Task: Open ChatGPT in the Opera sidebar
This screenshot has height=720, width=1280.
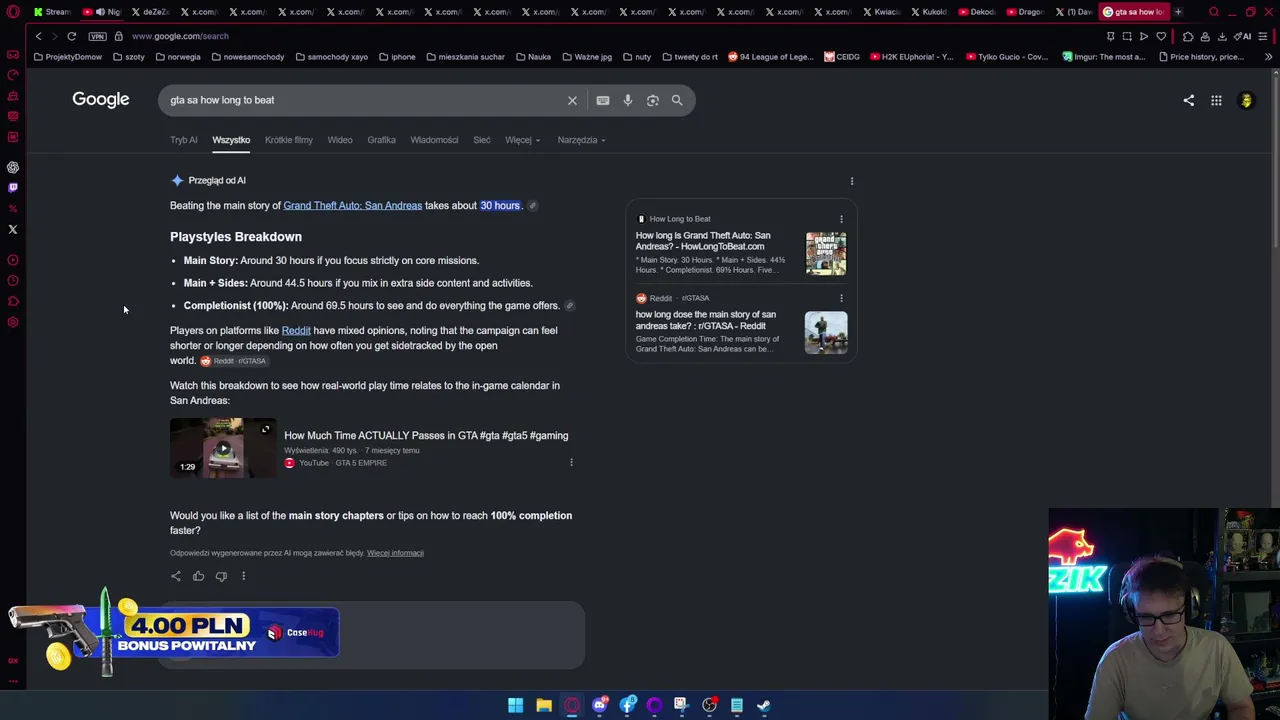Action: [x=13, y=167]
